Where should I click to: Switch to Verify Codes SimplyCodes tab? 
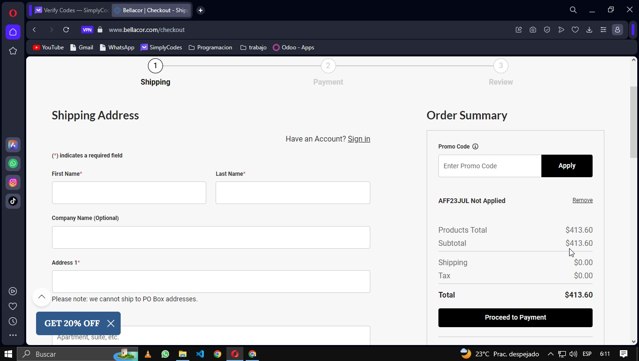coord(71,10)
